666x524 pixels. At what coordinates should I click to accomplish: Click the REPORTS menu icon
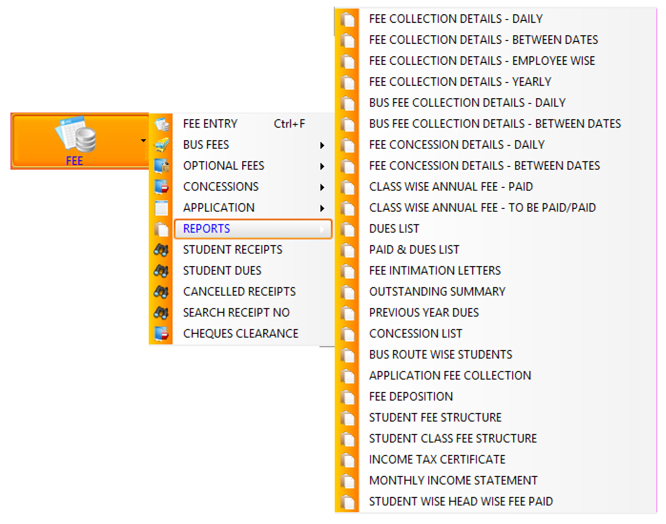[x=161, y=229]
